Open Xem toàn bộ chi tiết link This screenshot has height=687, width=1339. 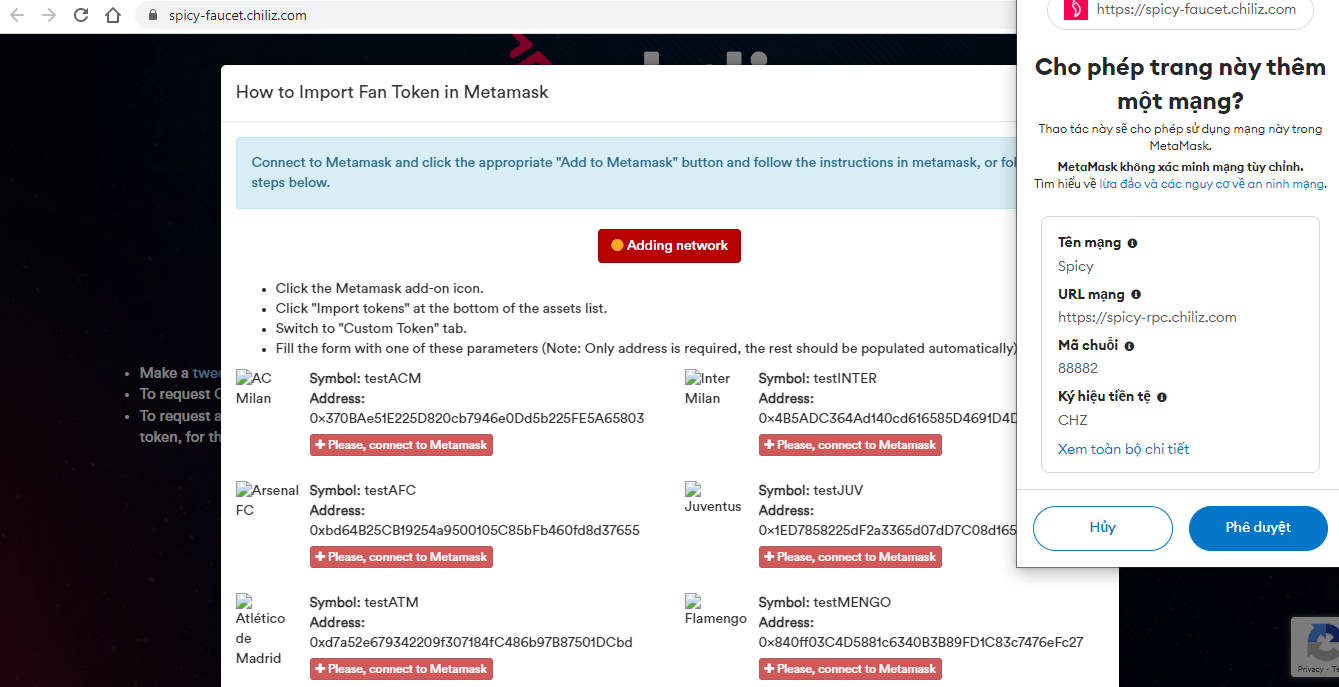(1123, 449)
